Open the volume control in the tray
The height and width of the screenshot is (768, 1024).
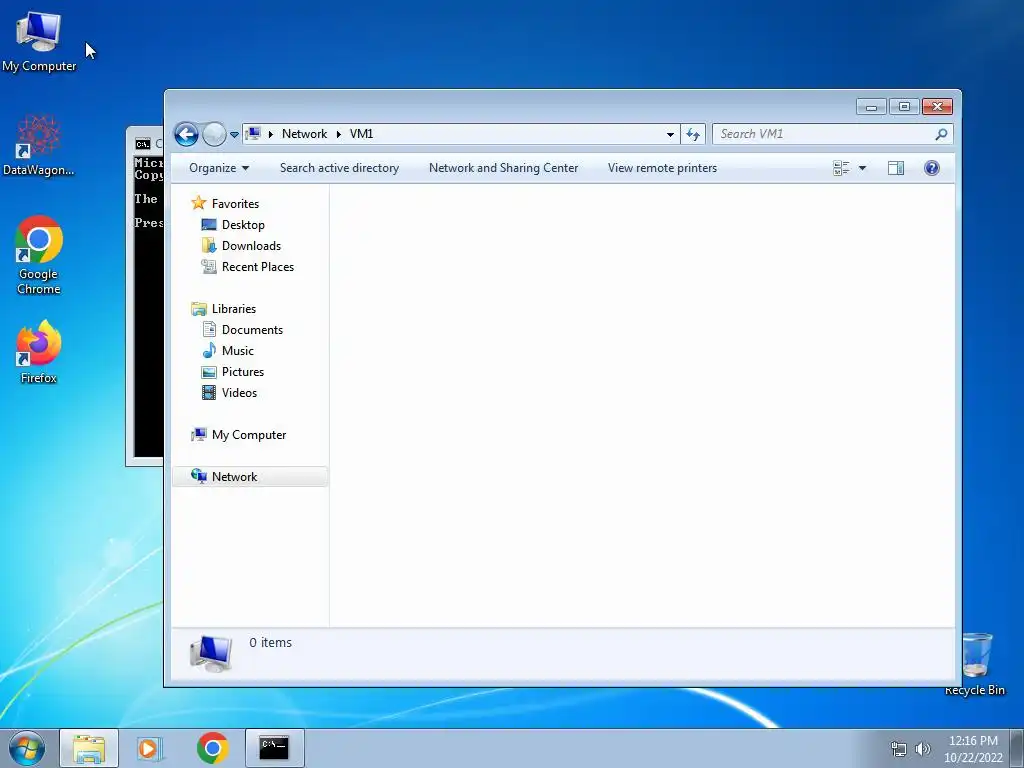click(x=923, y=749)
